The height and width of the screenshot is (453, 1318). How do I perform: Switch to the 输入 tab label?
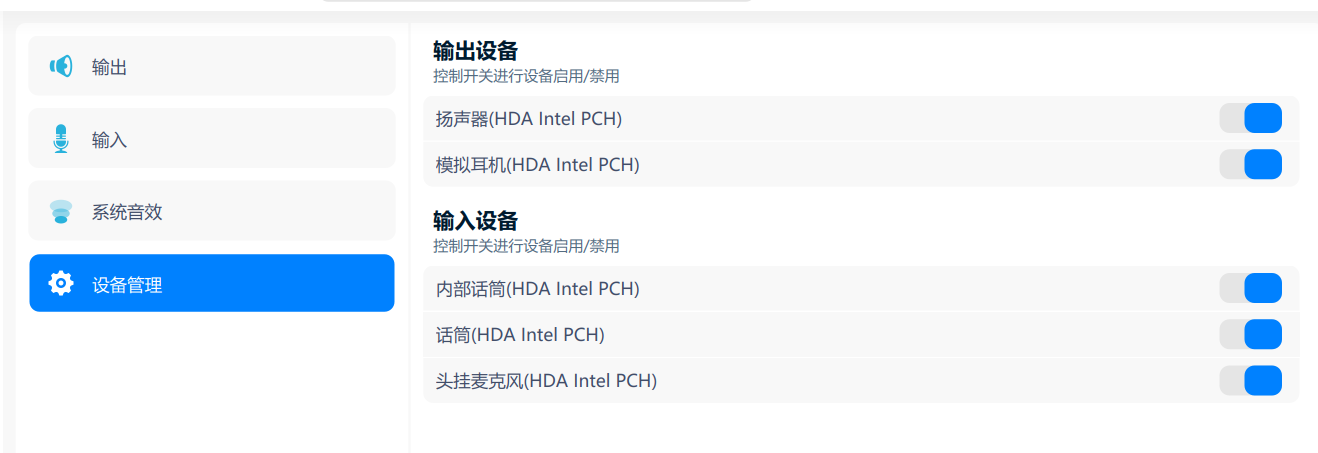[x=109, y=140]
